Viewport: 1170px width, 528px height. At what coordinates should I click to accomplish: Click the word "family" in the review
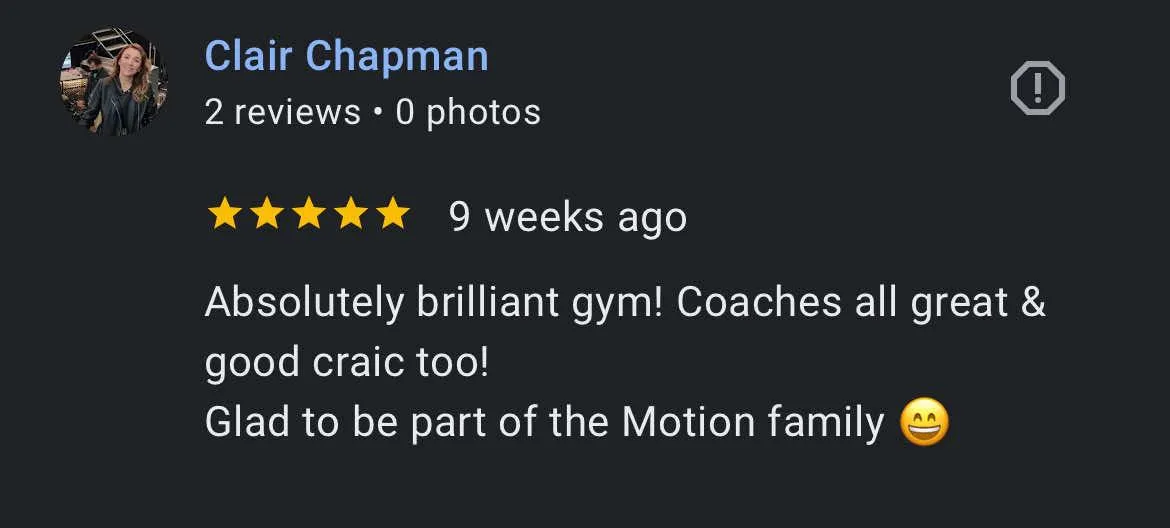coord(826,424)
